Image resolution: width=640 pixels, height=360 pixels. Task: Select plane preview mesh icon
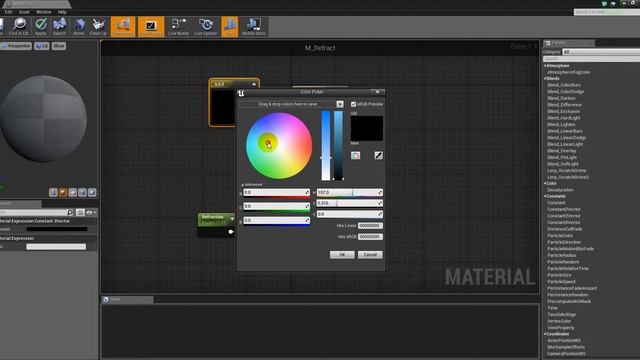[73, 192]
